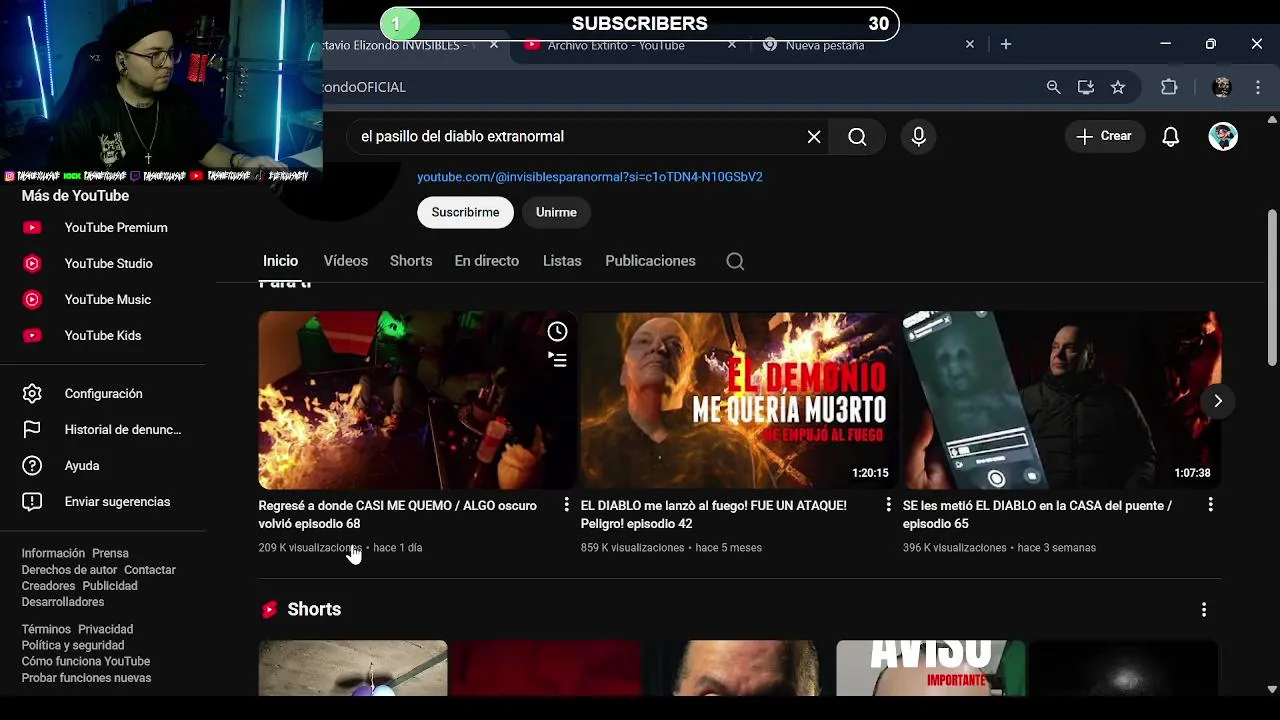The image size is (1280, 720).
Task: Switch to the Listas tab
Action: [x=562, y=261]
